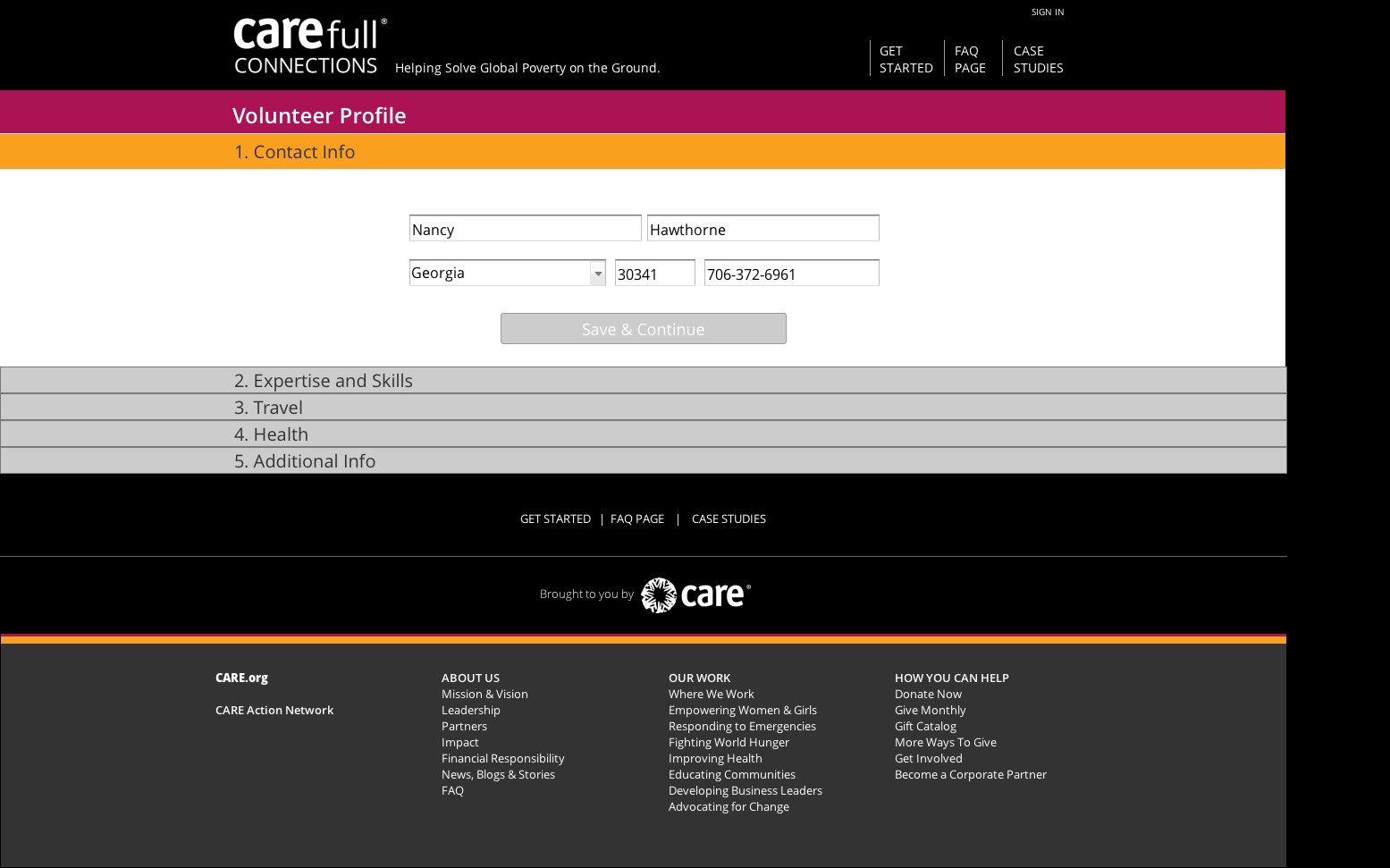This screenshot has height=868, width=1390.
Task: Click the Donate Now link
Action: [x=928, y=694]
